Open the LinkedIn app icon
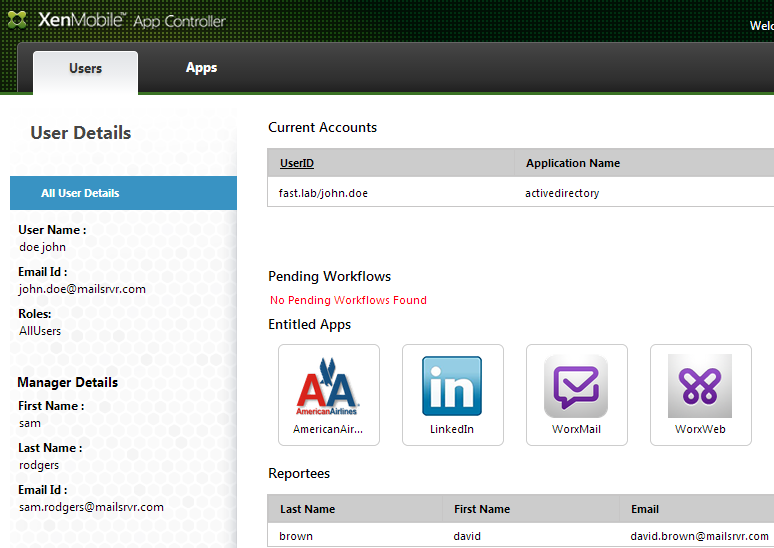 pos(452,386)
